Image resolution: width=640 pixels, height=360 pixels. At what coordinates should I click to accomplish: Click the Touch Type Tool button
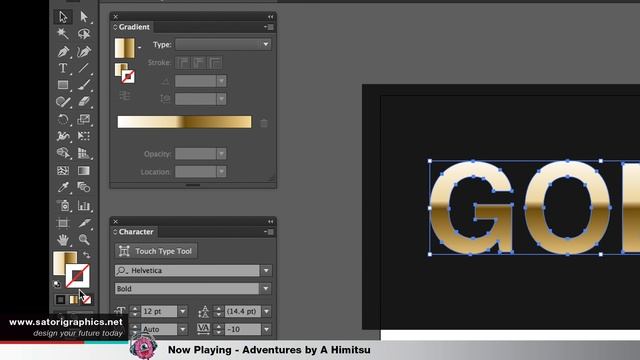point(156,251)
